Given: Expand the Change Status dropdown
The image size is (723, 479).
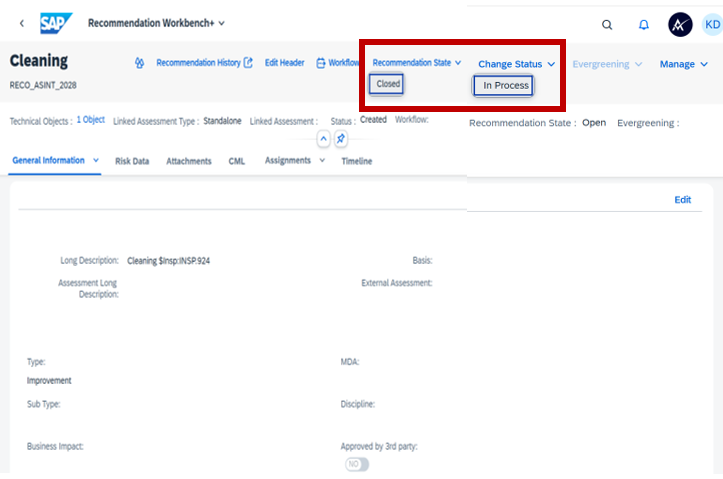Looking at the screenshot, I should [516, 64].
